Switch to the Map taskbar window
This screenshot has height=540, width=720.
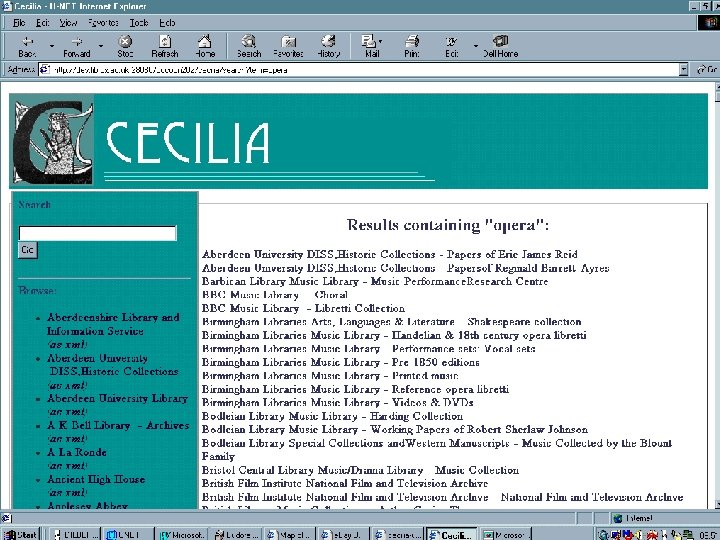[x=289, y=534]
